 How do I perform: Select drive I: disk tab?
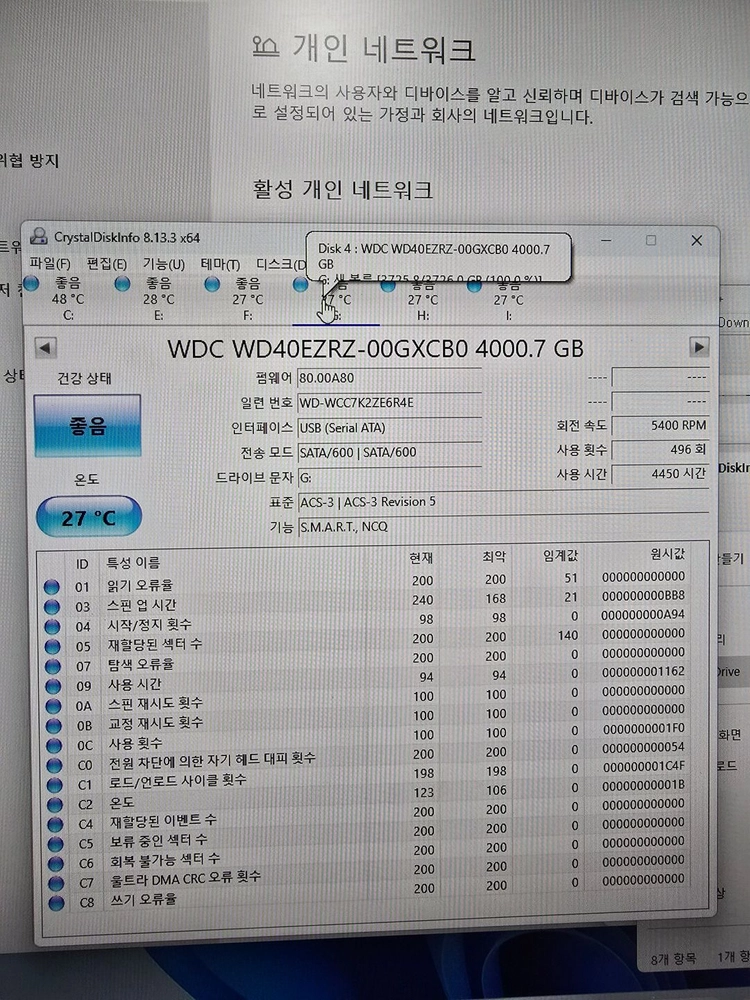point(500,298)
